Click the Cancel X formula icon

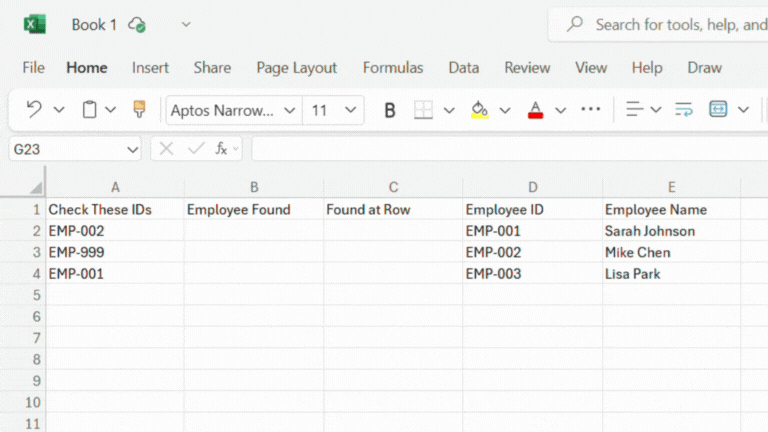pyautogui.click(x=166, y=148)
